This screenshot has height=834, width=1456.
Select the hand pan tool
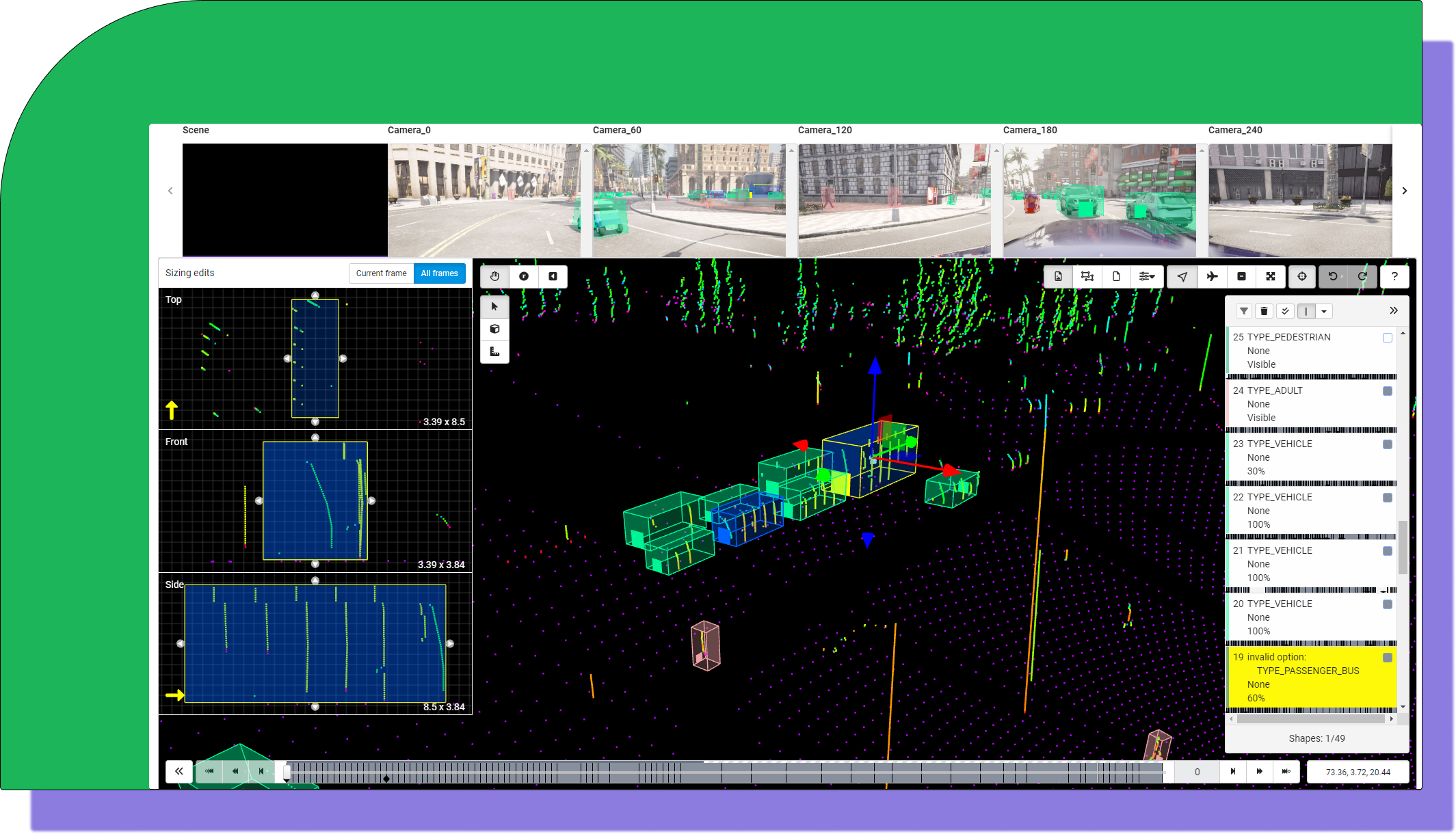pos(494,276)
